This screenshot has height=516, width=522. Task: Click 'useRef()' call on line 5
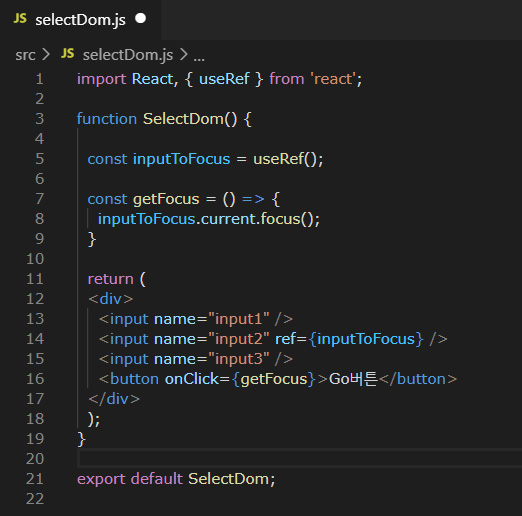[285, 159]
